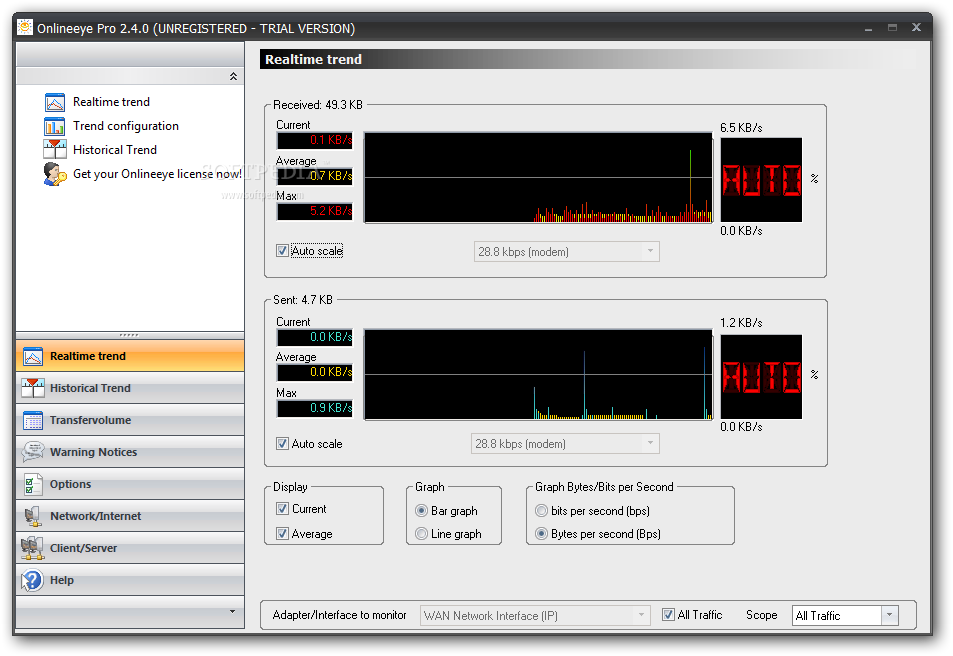Select Bytes per second (Bps) option
This screenshot has width=953, height=656.
[541, 534]
